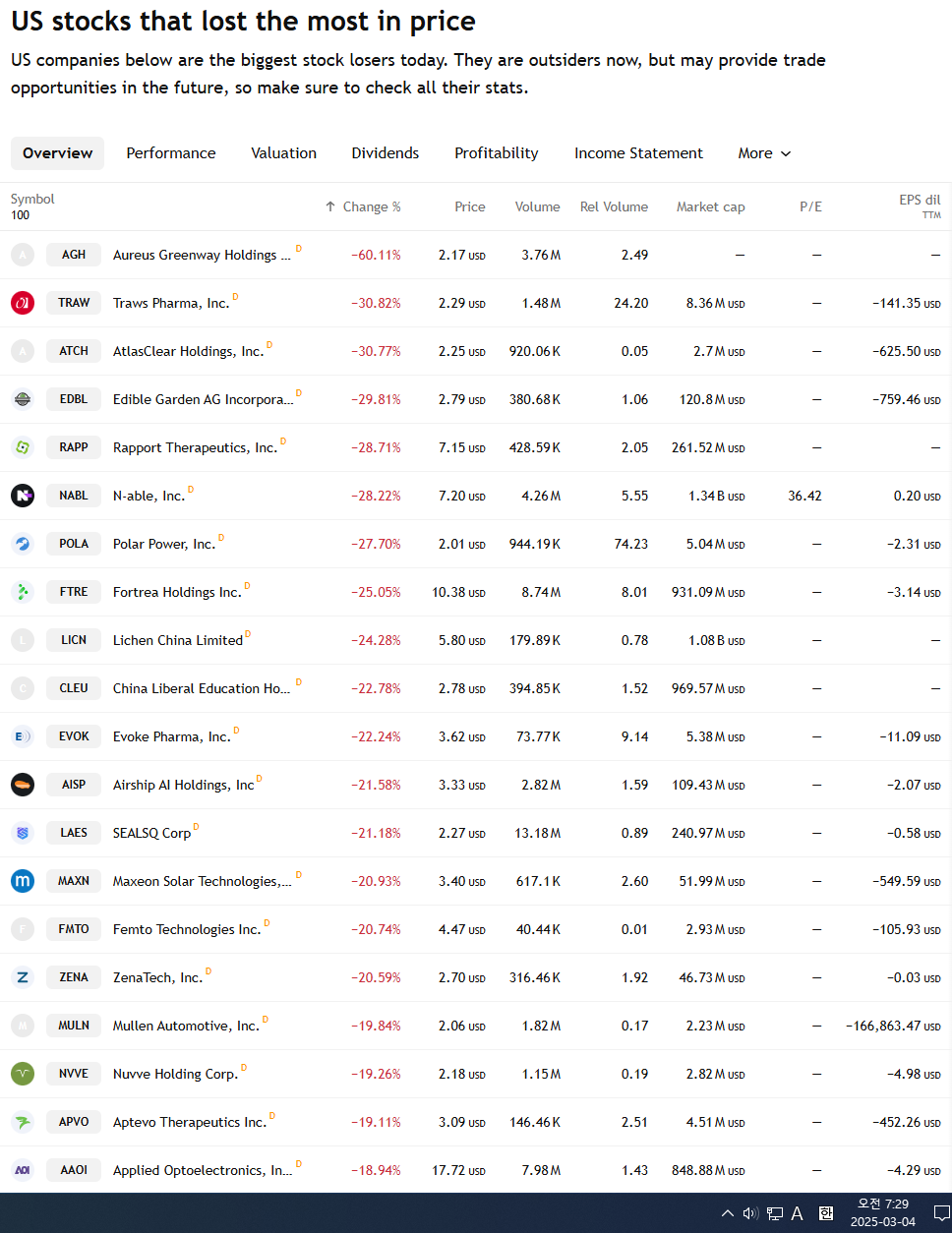Image resolution: width=952 pixels, height=1233 pixels.
Task: Click the Fortrea Holdings logo icon
Action: (x=23, y=592)
